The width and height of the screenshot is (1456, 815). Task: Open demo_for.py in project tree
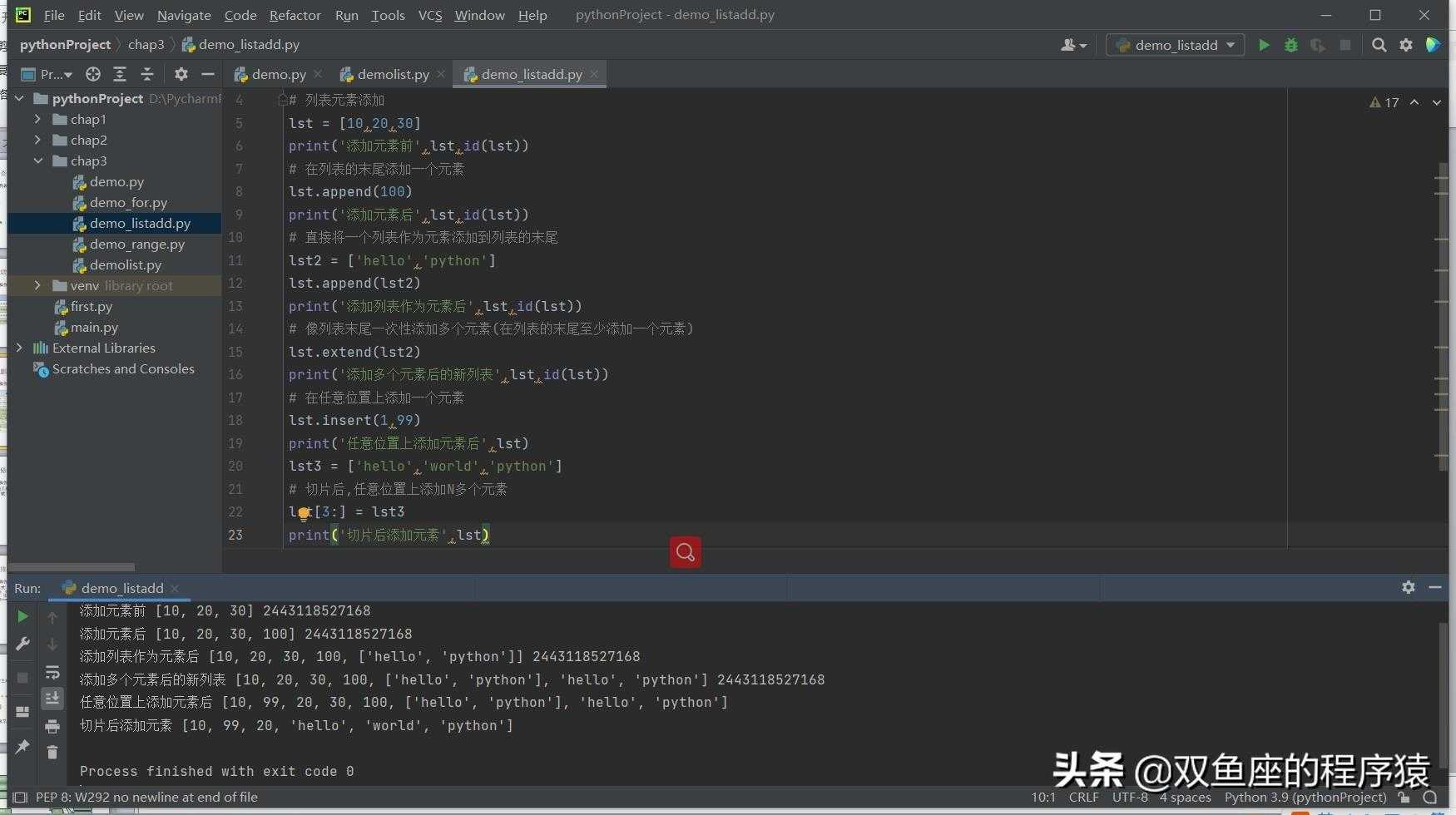(x=128, y=202)
